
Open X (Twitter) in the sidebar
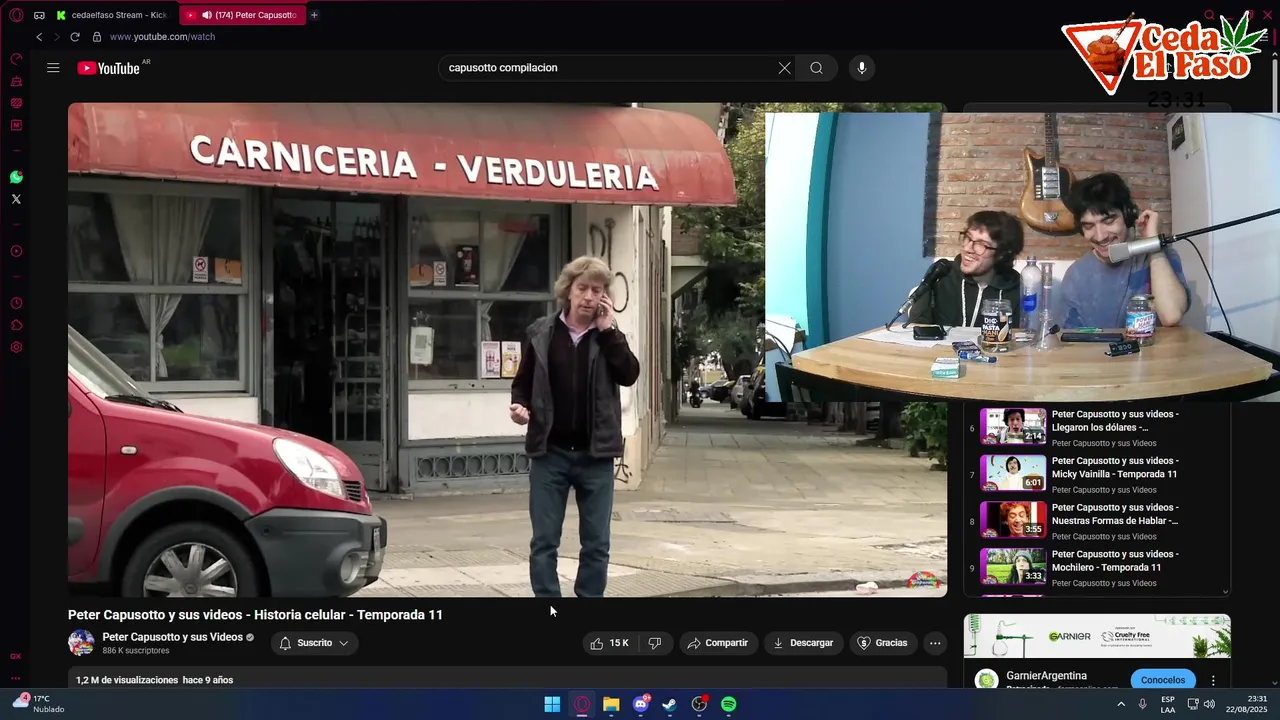[16, 199]
